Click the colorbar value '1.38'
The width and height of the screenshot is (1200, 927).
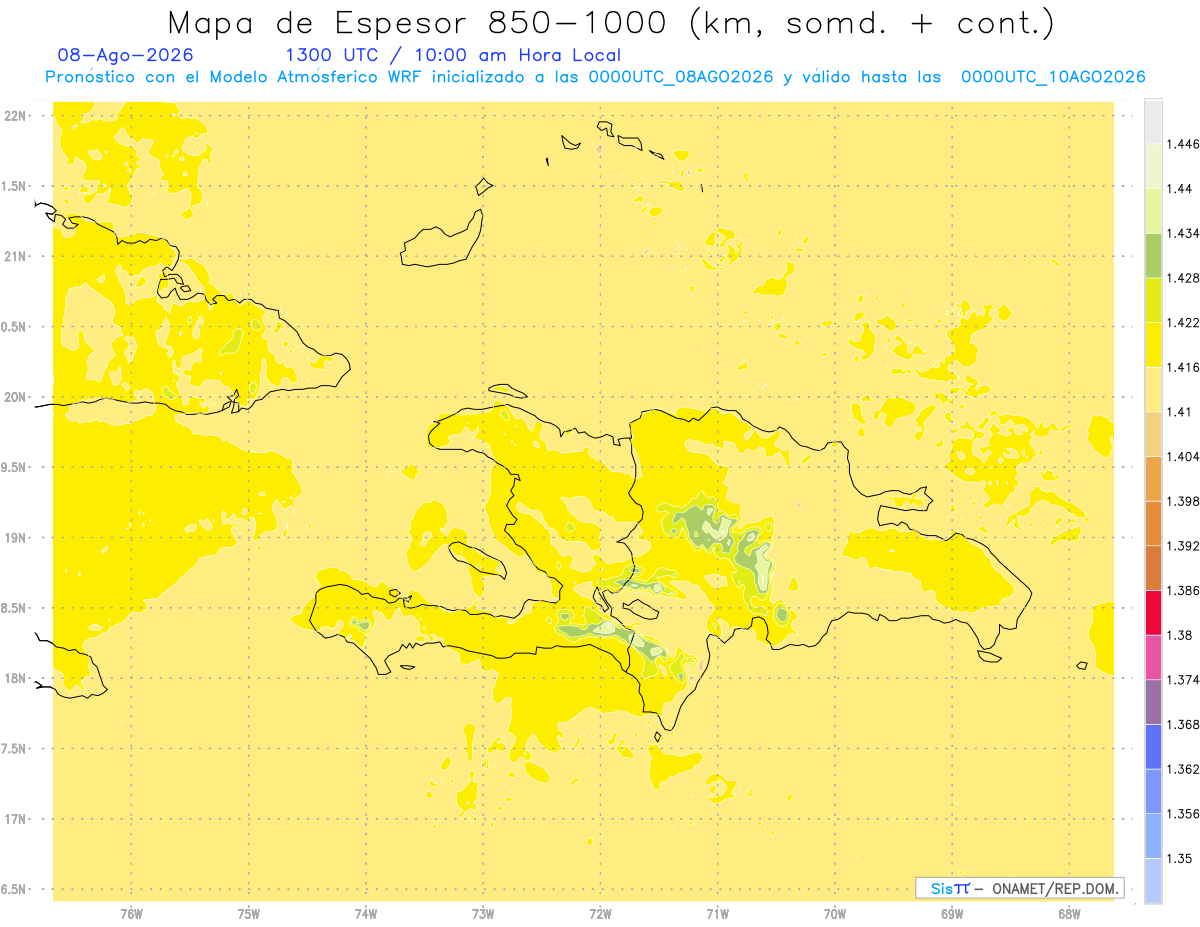coord(1179,635)
